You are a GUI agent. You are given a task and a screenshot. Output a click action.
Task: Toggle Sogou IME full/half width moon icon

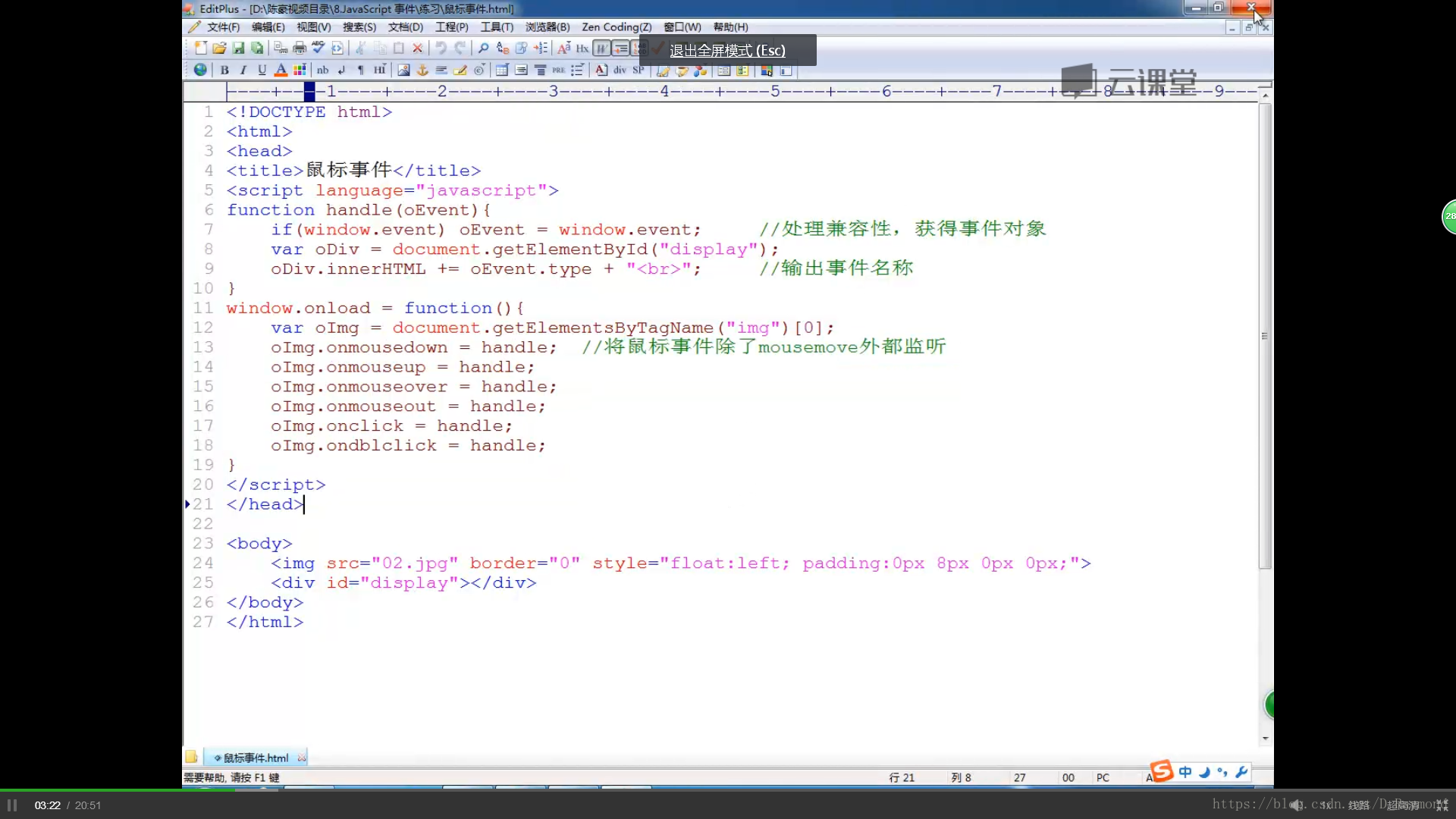tap(1204, 772)
